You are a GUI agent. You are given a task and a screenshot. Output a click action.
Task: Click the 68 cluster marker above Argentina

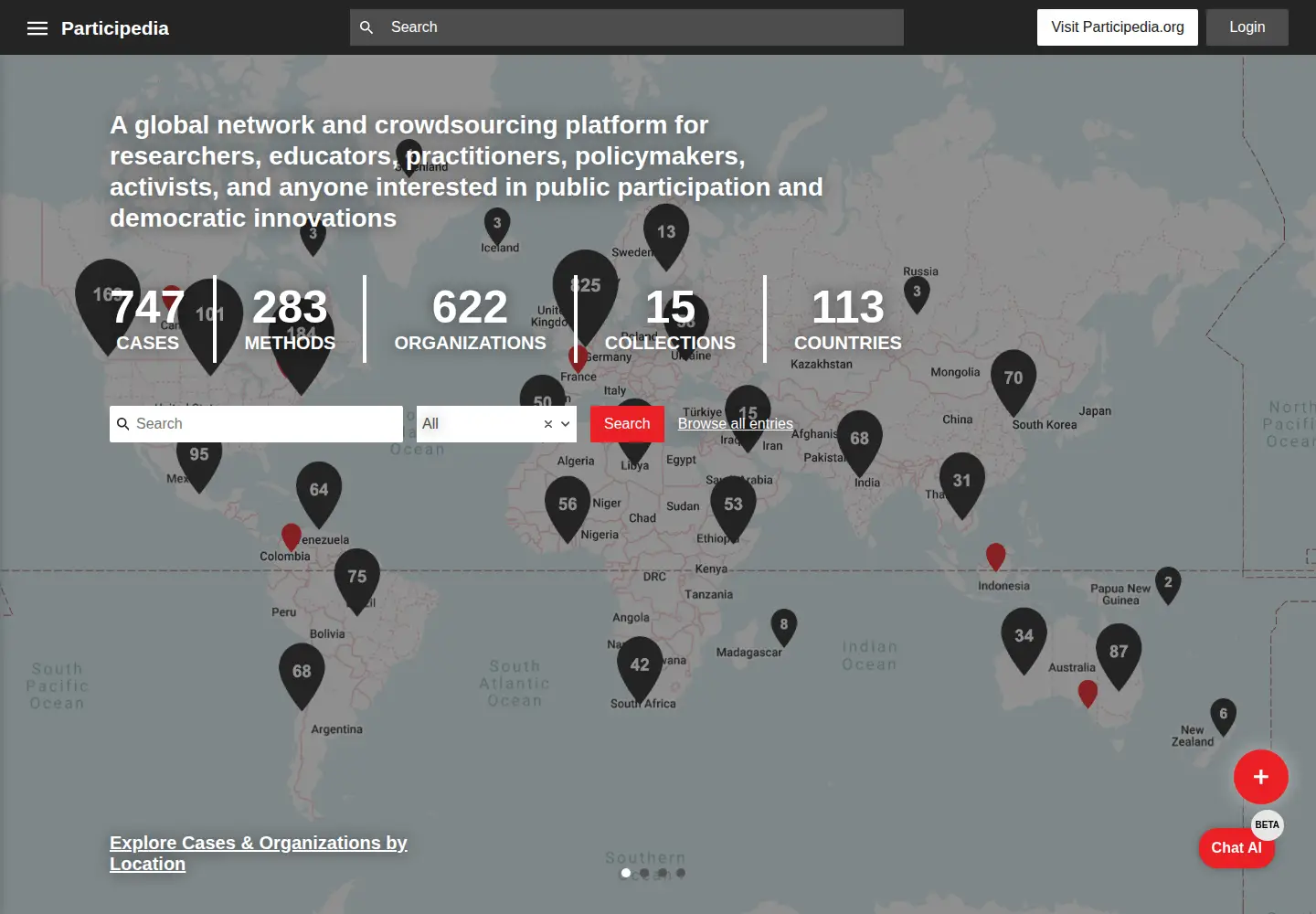(302, 675)
